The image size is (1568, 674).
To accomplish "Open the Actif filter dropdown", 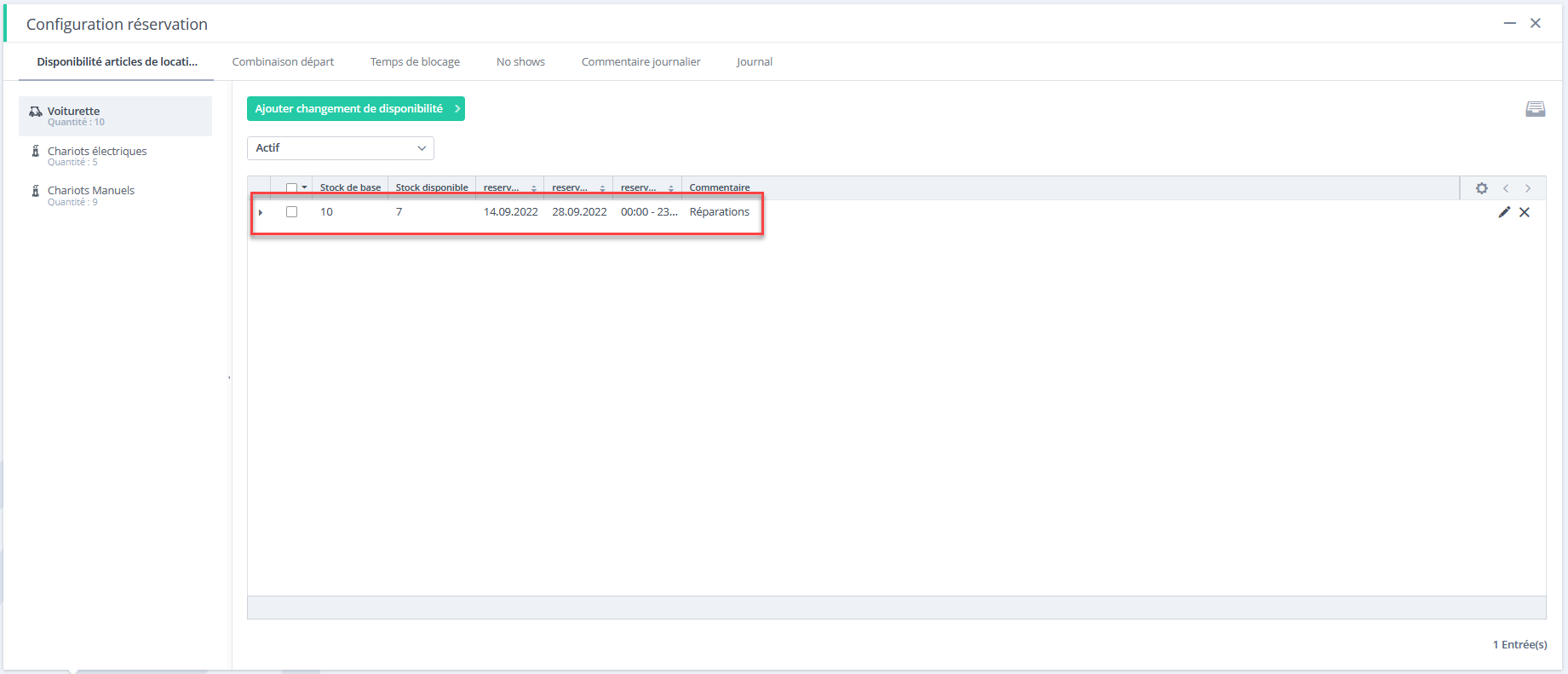I will [341, 148].
